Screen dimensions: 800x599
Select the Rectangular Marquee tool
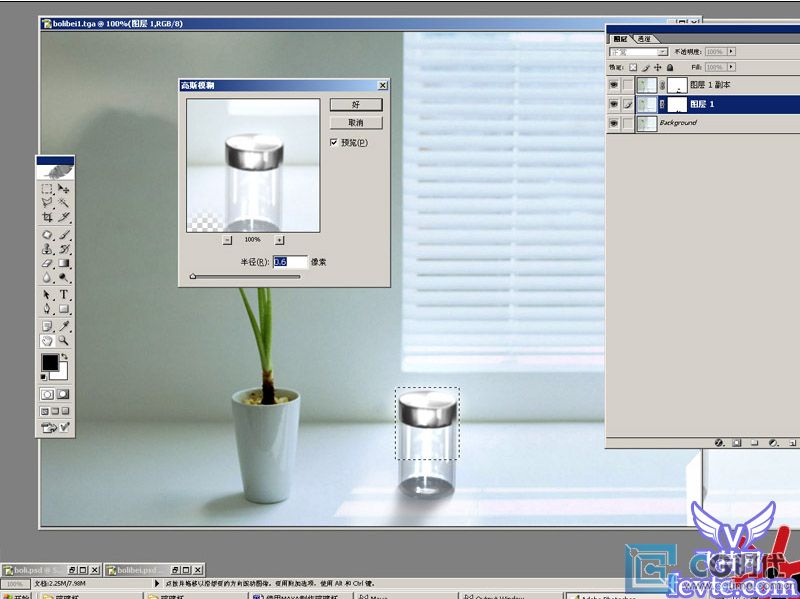click(x=47, y=189)
